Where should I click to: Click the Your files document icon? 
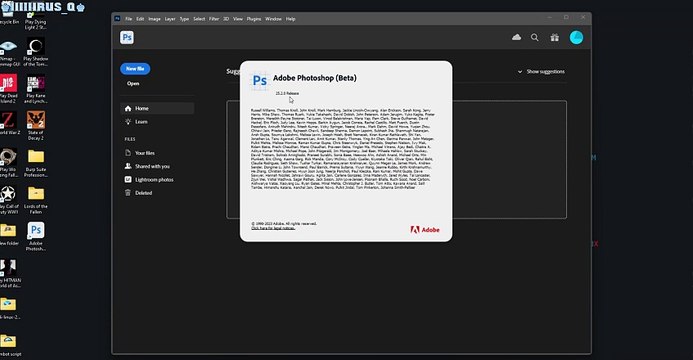[x=128, y=153]
